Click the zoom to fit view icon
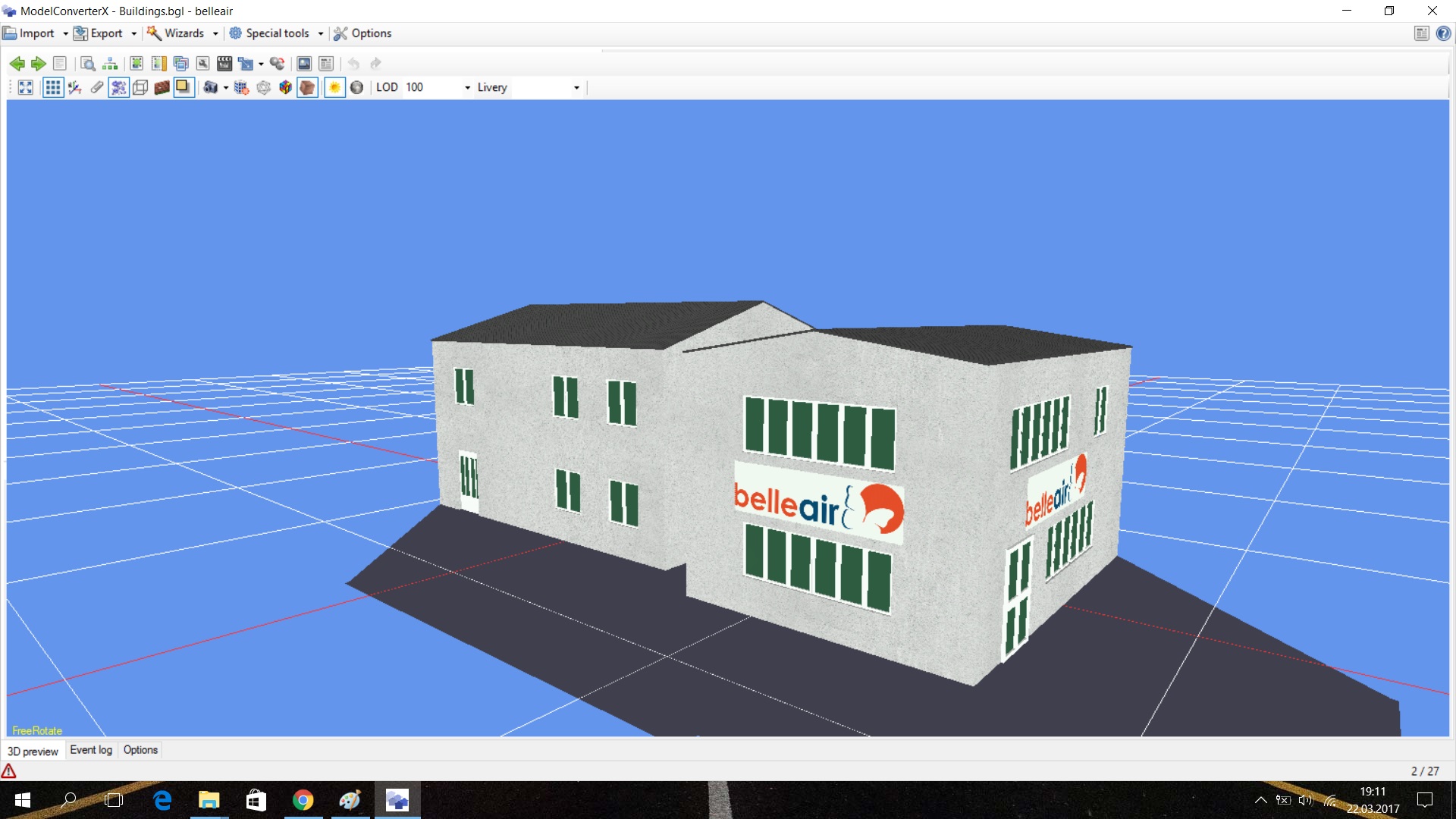 click(x=26, y=87)
